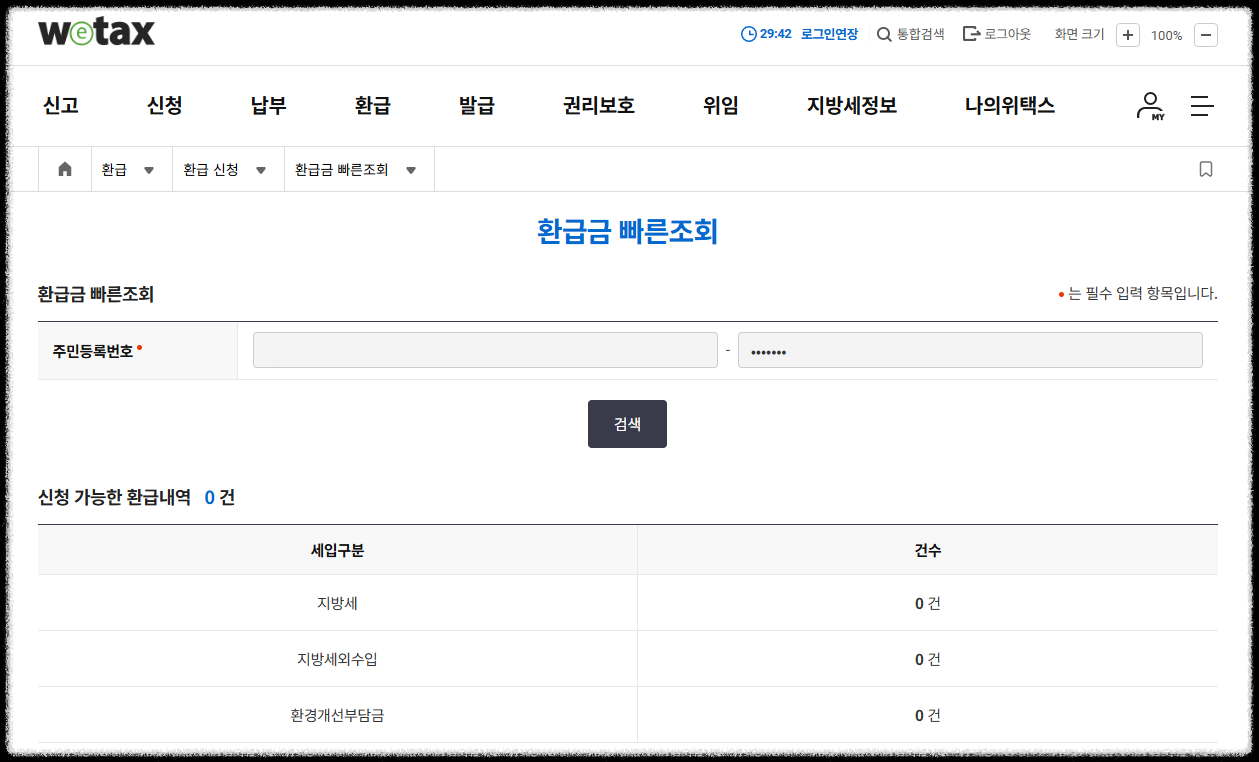
Task: Click the 세입구분 column header
Action: (337, 550)
